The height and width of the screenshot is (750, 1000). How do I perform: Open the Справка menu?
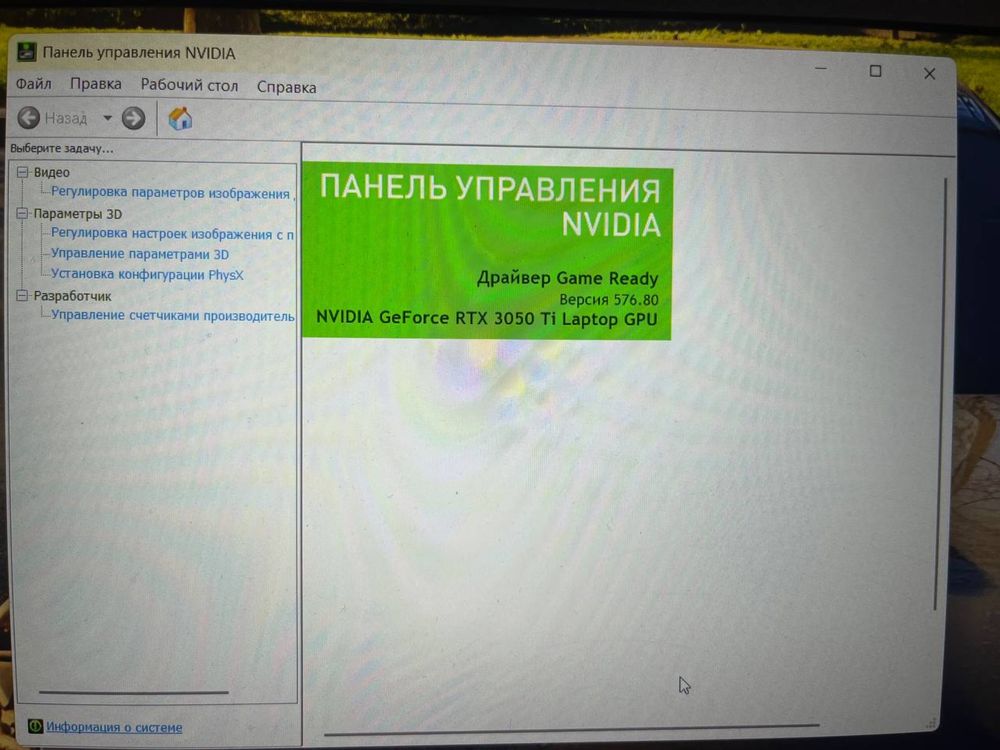[286, 87]
